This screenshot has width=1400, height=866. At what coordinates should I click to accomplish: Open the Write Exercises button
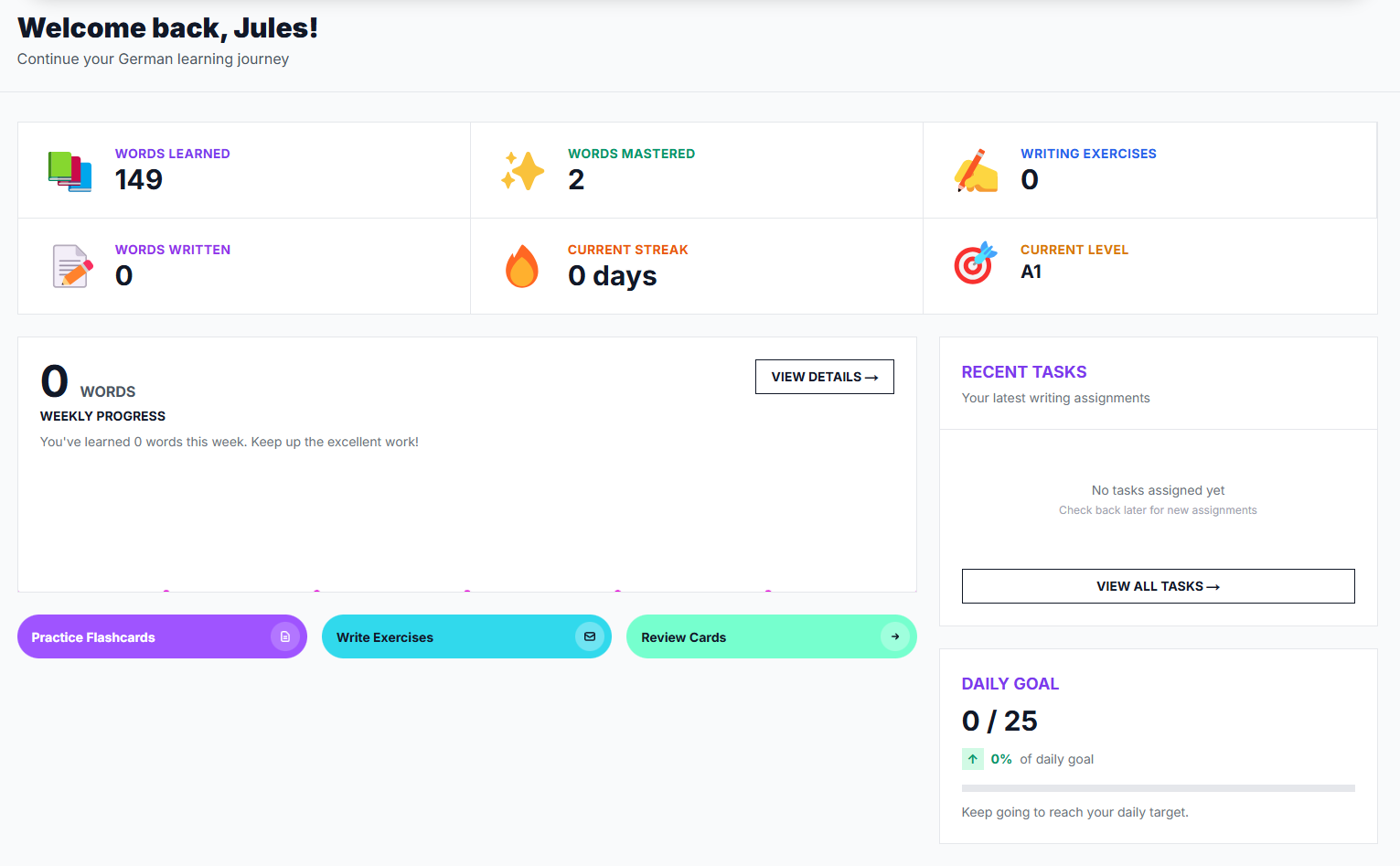(x=439, y=636)
